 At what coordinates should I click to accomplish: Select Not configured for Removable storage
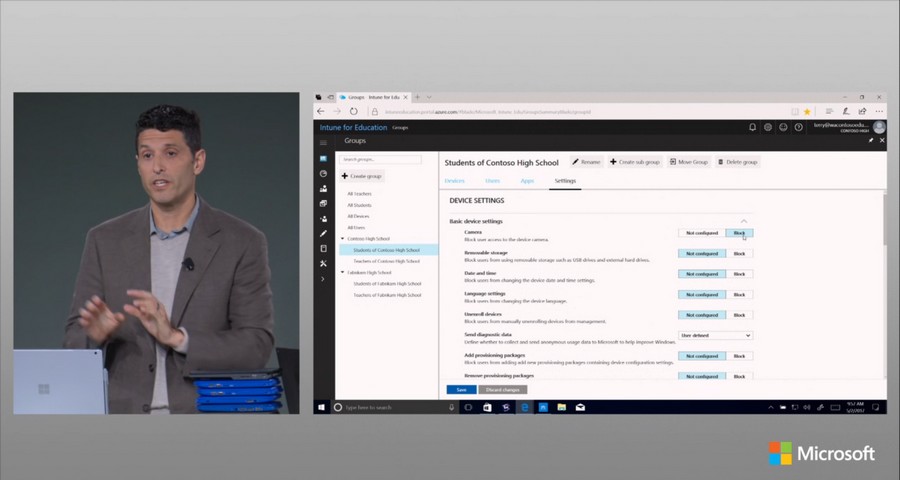tap(701, 253)
